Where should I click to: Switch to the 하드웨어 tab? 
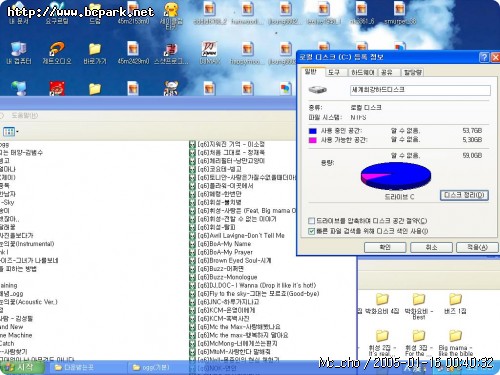click(x=363, y=72)
